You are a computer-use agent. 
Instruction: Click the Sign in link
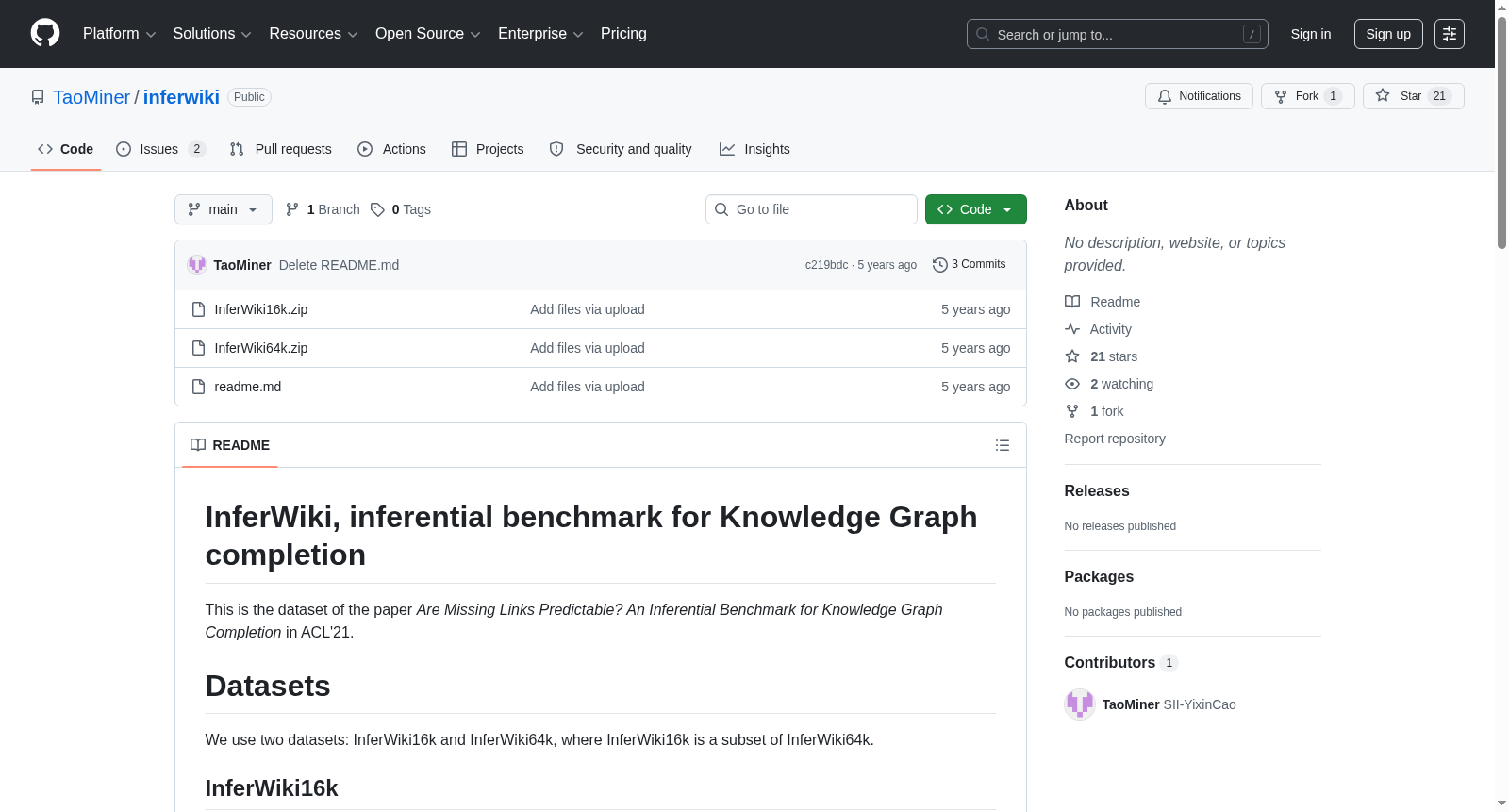pos(1311,34)
